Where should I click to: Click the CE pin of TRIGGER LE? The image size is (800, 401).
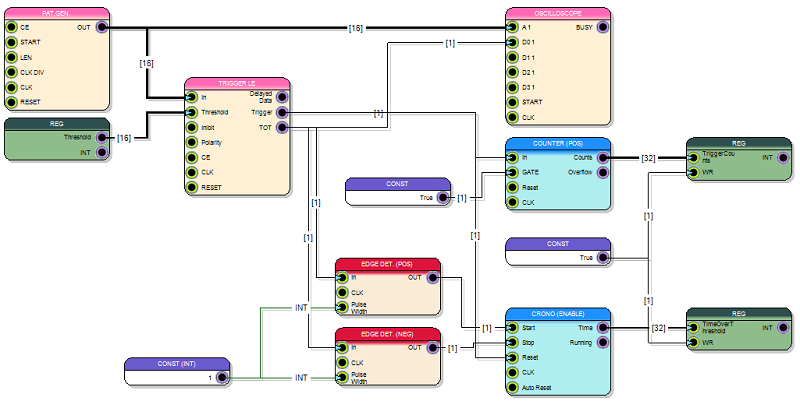coord(192,157)
